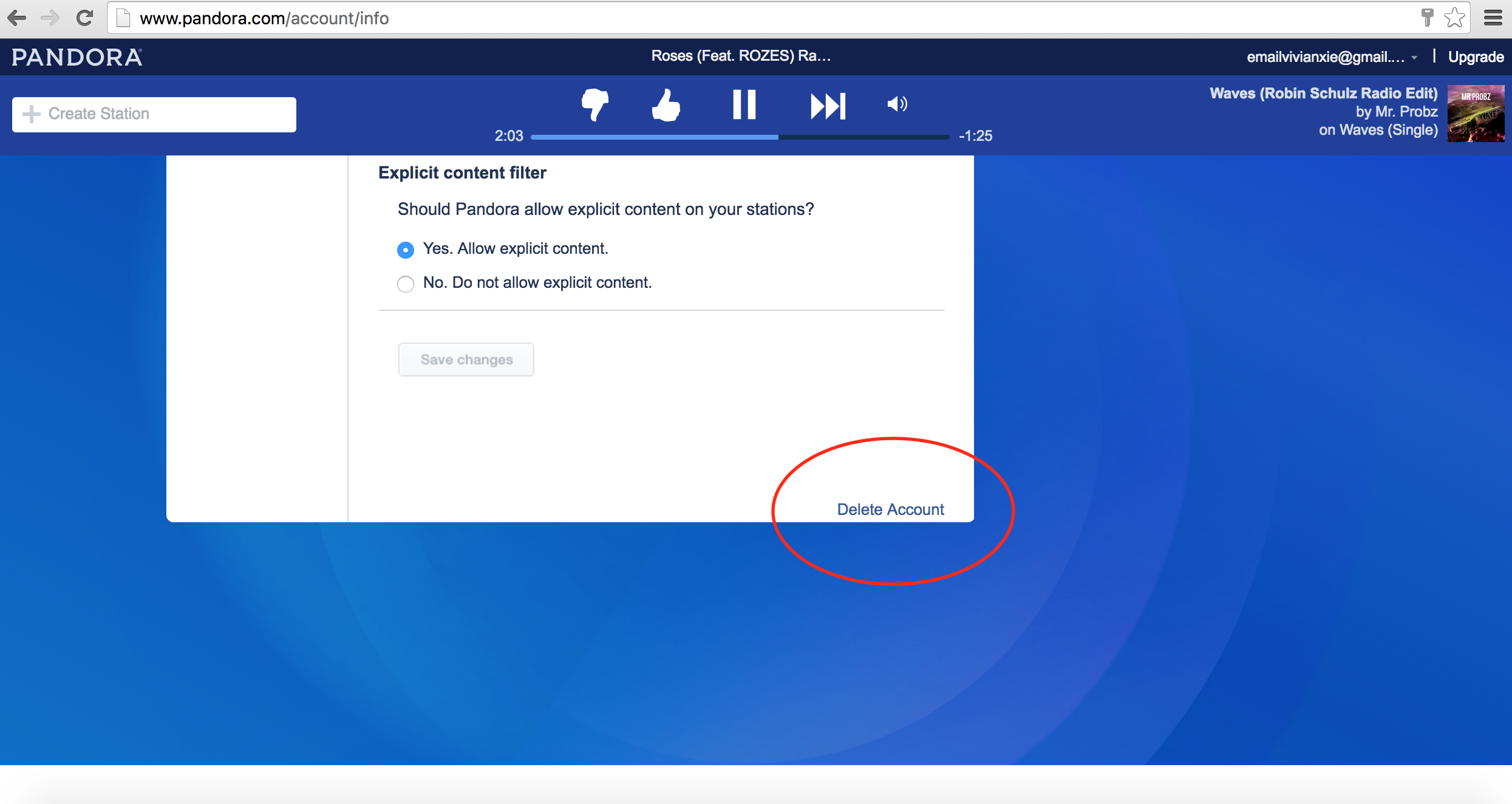
Task: Click the elapsed time 2:03
Action: [509, 136]
